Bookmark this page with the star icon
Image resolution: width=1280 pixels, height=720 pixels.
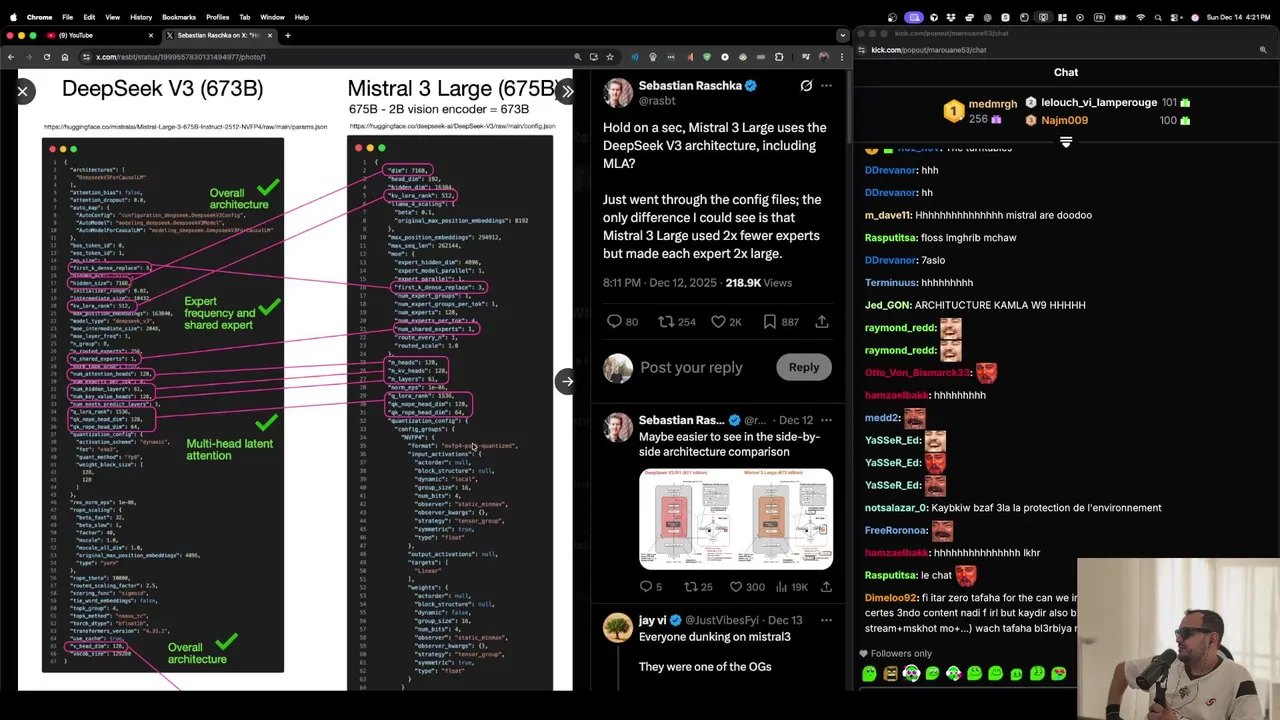[x=610, y=57]
